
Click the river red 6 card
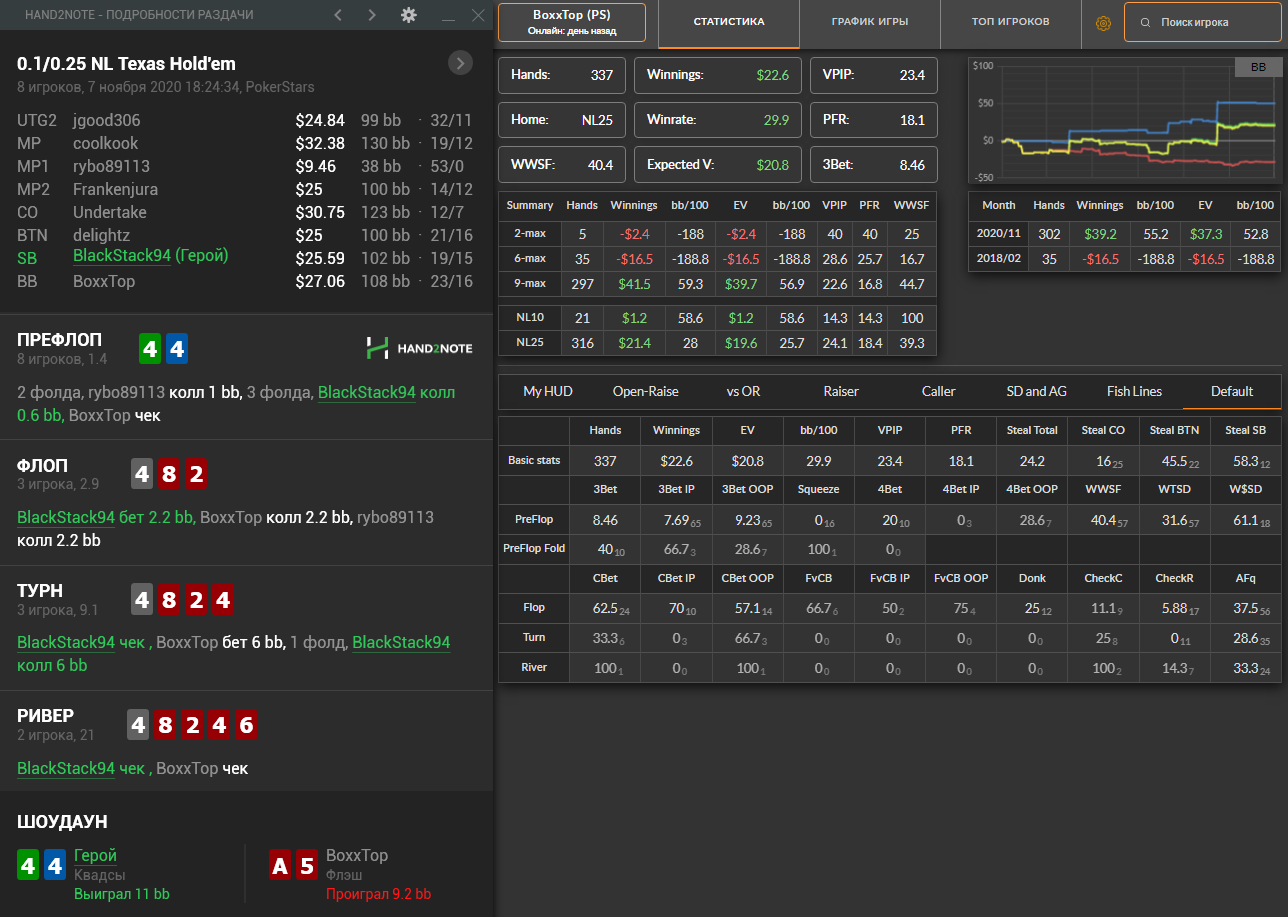click(246, 725)
